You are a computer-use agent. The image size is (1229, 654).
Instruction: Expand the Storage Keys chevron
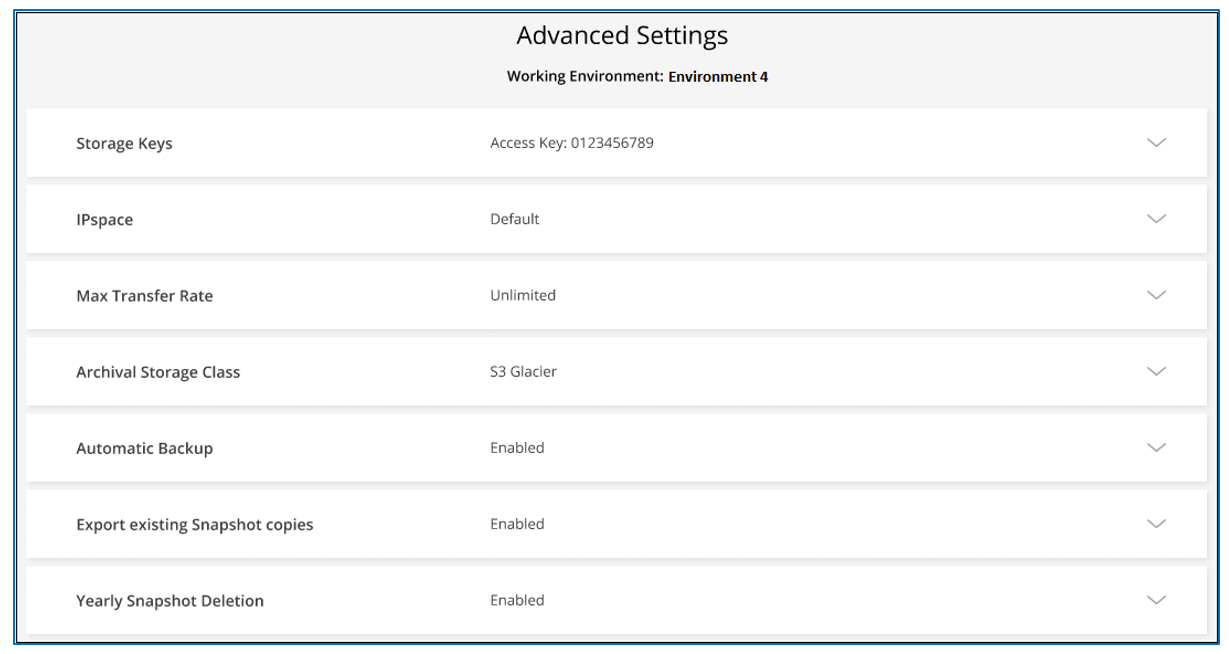coord(1156,143)
